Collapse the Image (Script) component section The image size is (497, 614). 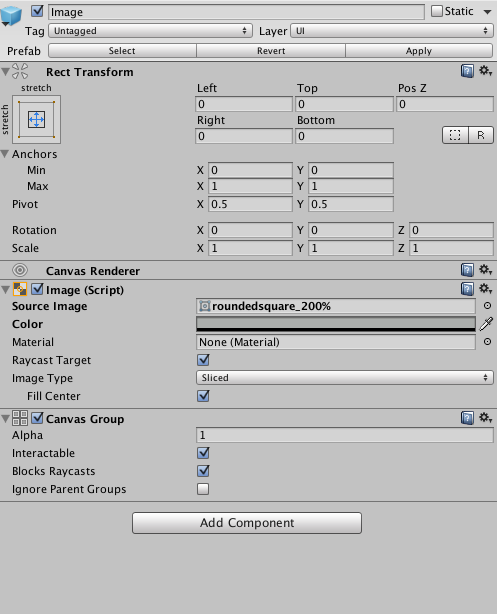(x=5, y=290)
